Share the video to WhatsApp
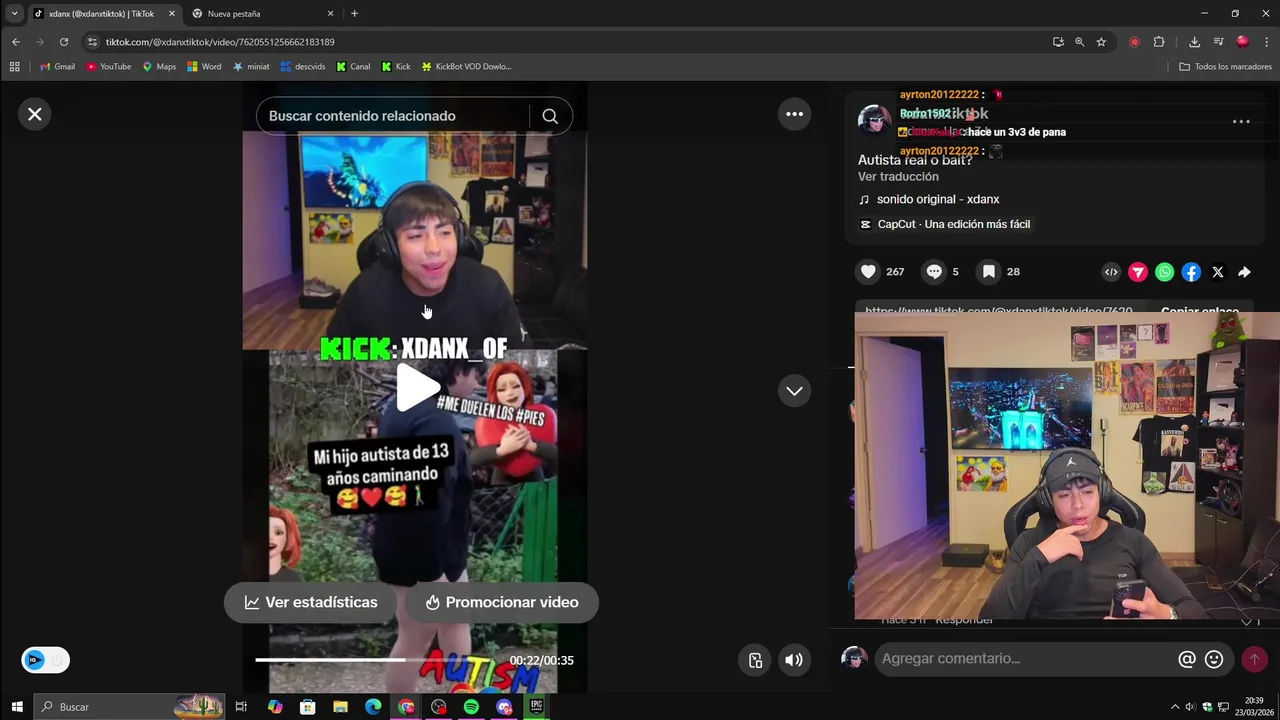Screen dimensions: 1280x720 pos(1165,272)
